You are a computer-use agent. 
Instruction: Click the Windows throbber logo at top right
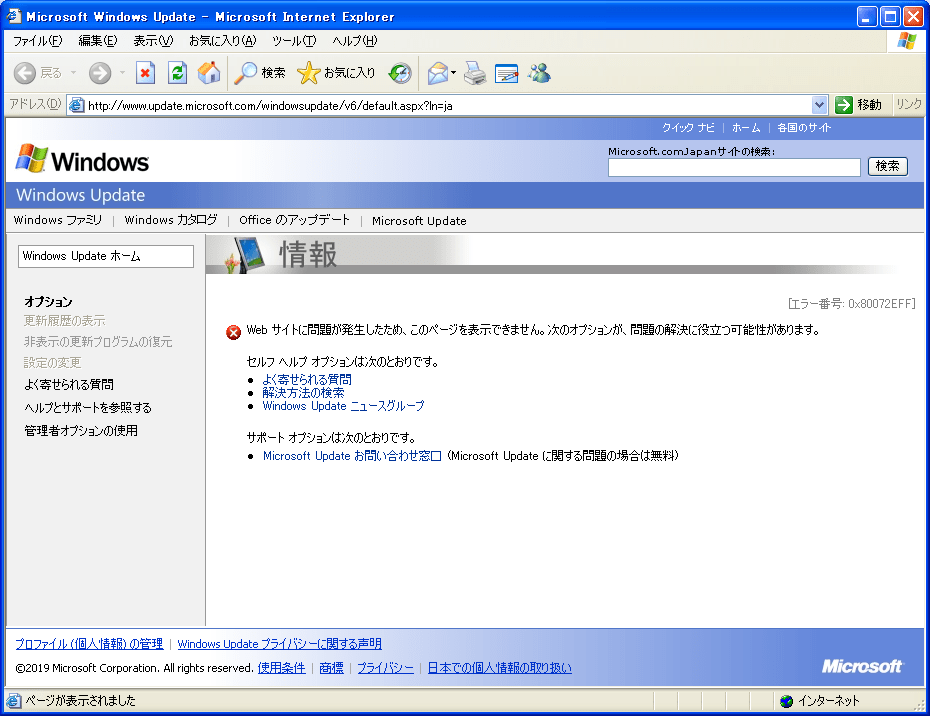(906, 41)
